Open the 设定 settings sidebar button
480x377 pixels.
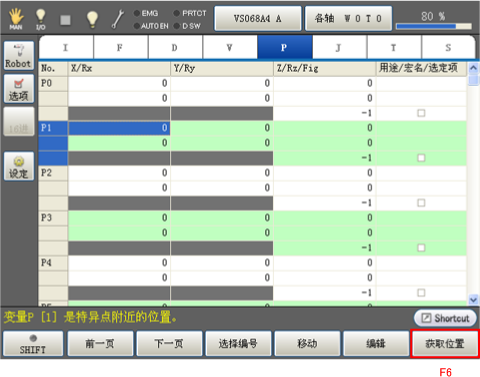point(19,166)
